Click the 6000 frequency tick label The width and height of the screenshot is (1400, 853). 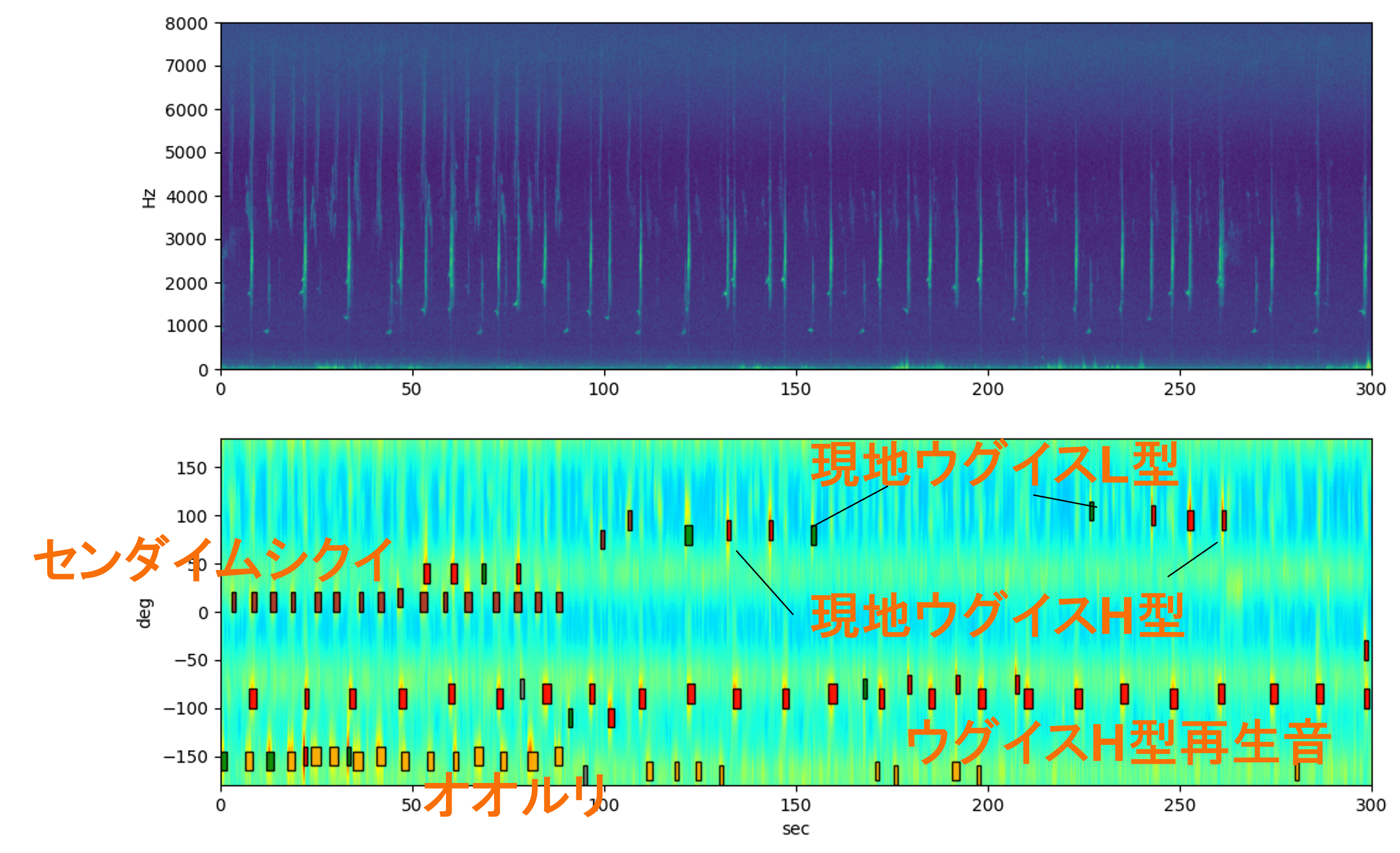[x=186, y=110]
